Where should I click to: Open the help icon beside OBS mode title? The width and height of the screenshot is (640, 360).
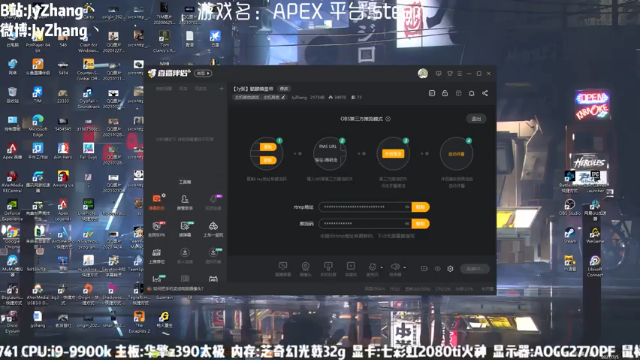tap(388, 119)
